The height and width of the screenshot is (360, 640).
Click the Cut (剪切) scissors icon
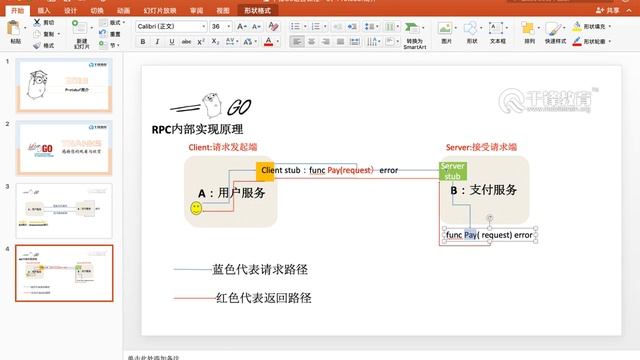tap(37, 22)
